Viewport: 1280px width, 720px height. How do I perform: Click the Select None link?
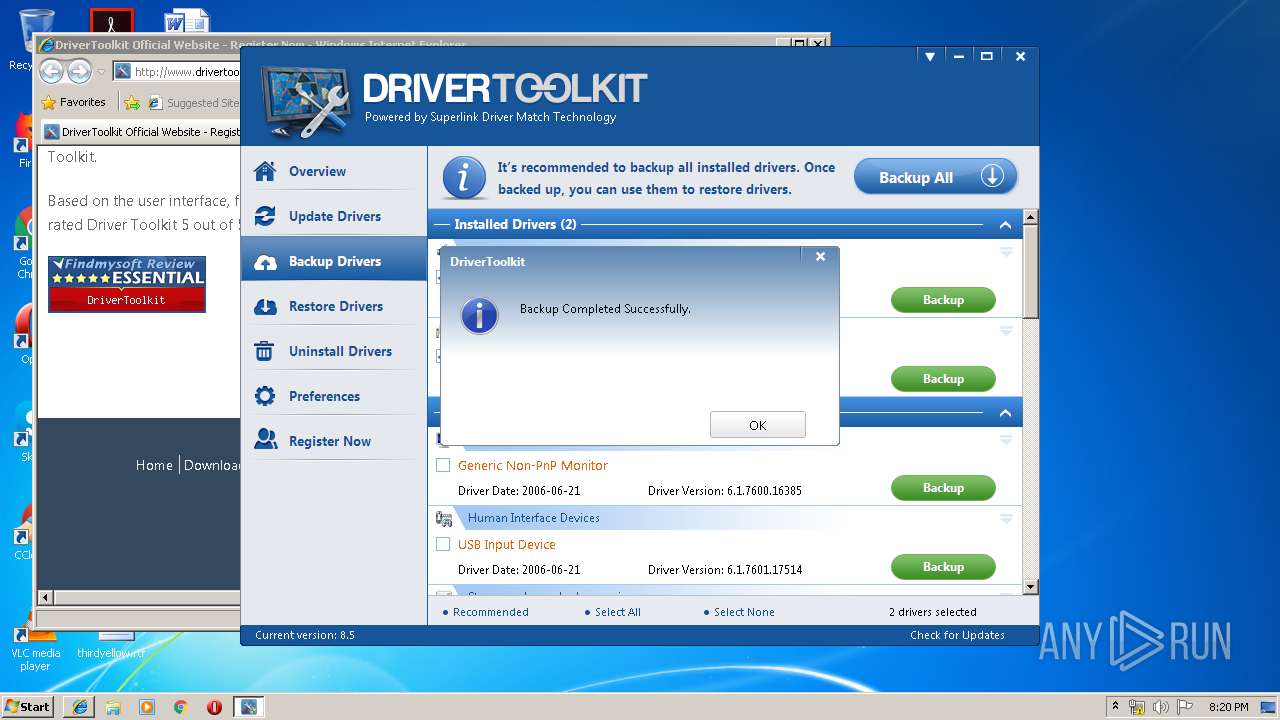point(744,612)
